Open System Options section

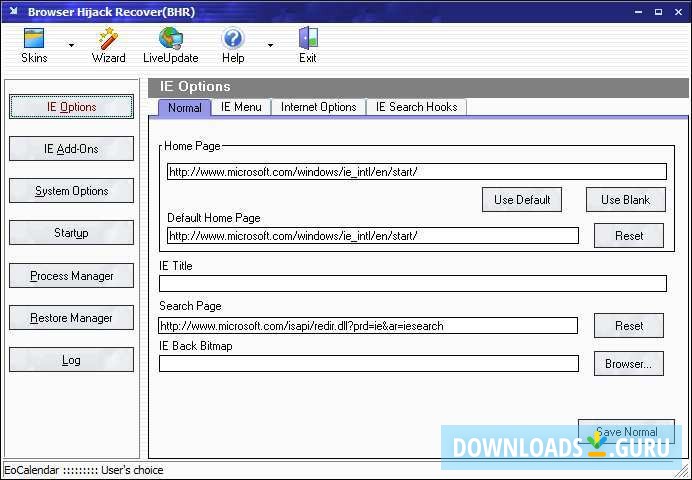tap(71, 191)
